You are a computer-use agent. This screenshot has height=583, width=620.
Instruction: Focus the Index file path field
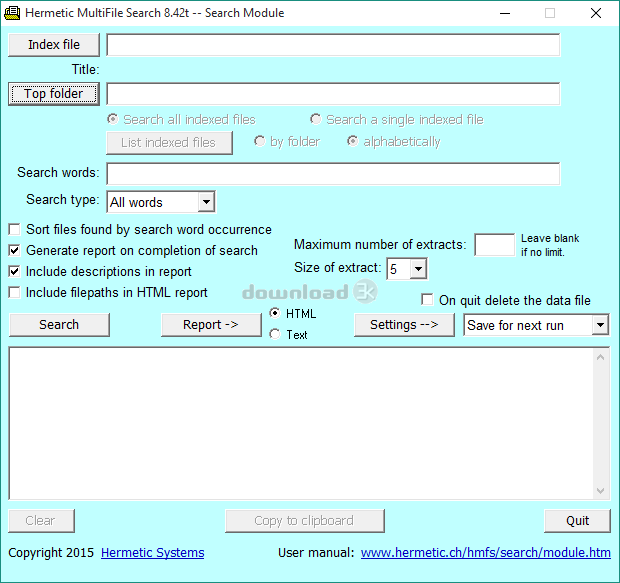pos(333,45)
